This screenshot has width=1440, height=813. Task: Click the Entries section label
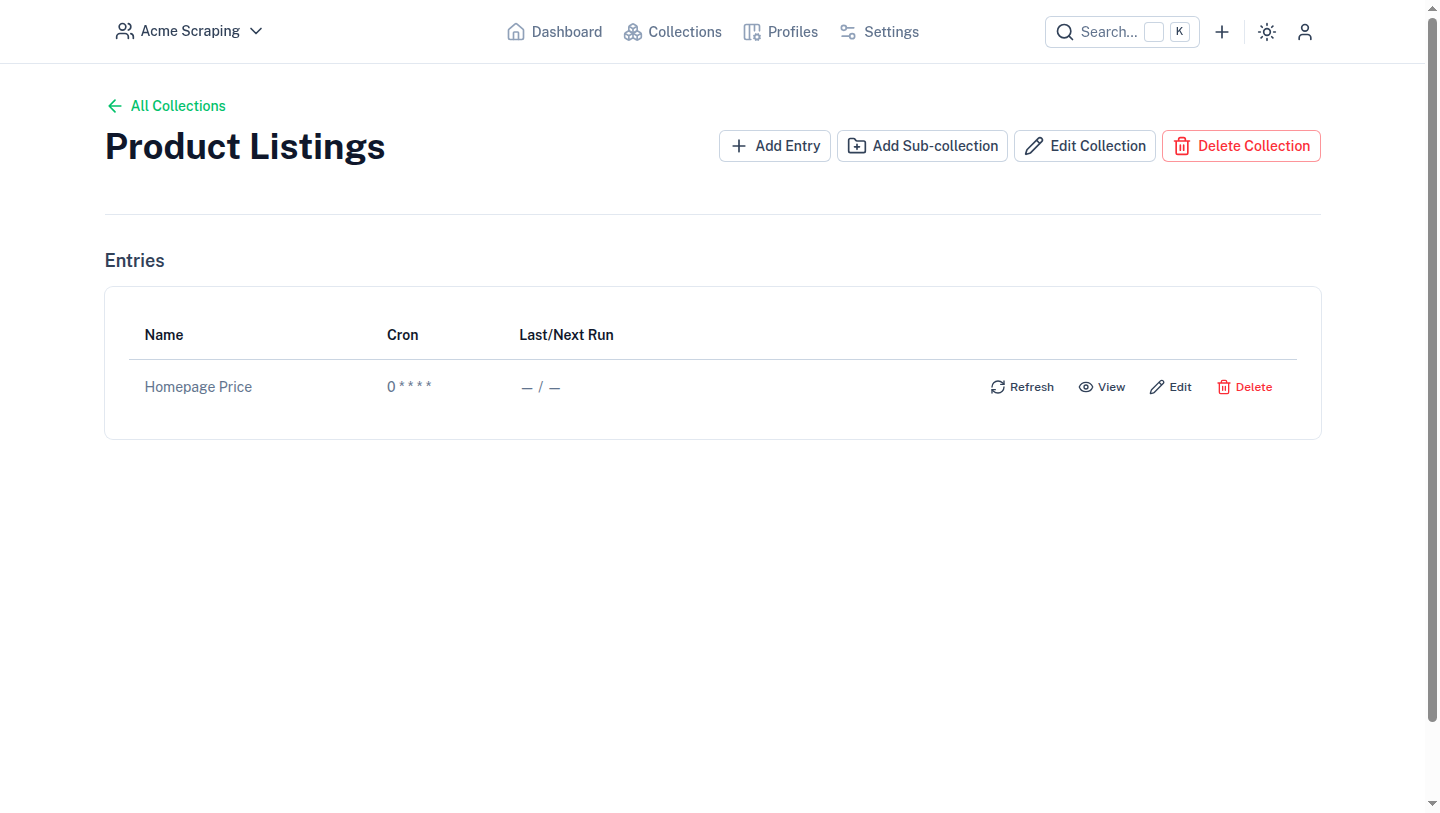pyautogui.click(x=135, y=260)
